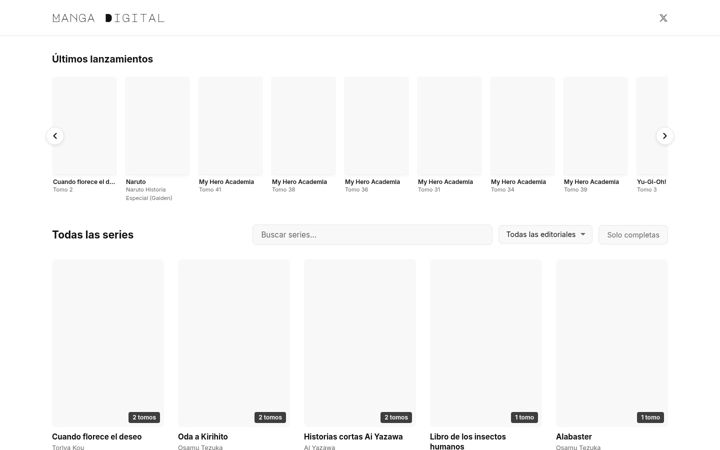This screenshot has height=450, width=720.
Task: Open Todas las editoriales dropdown
Action: [x=546, y=235]
